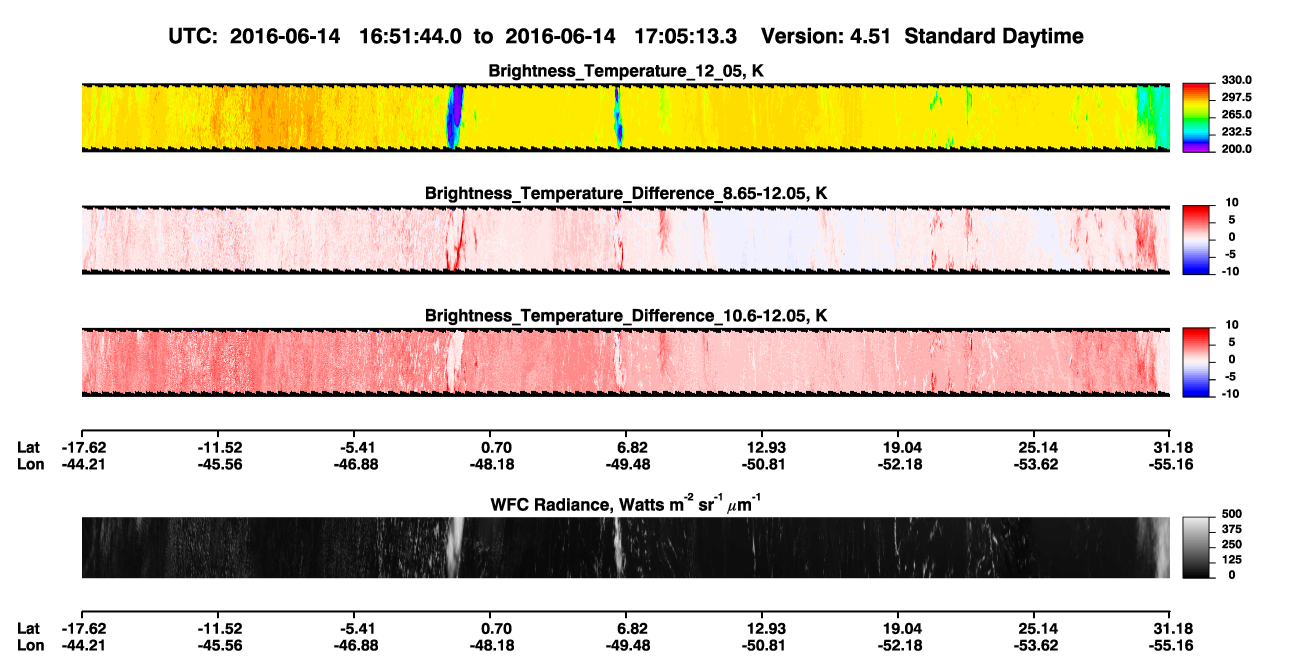The height and width of the screenshot is (667, 1300).
Task: Click the Brightness_Temperature_12_05 yellow image strip
Action: pyautogui.click(x=625, y=117)
